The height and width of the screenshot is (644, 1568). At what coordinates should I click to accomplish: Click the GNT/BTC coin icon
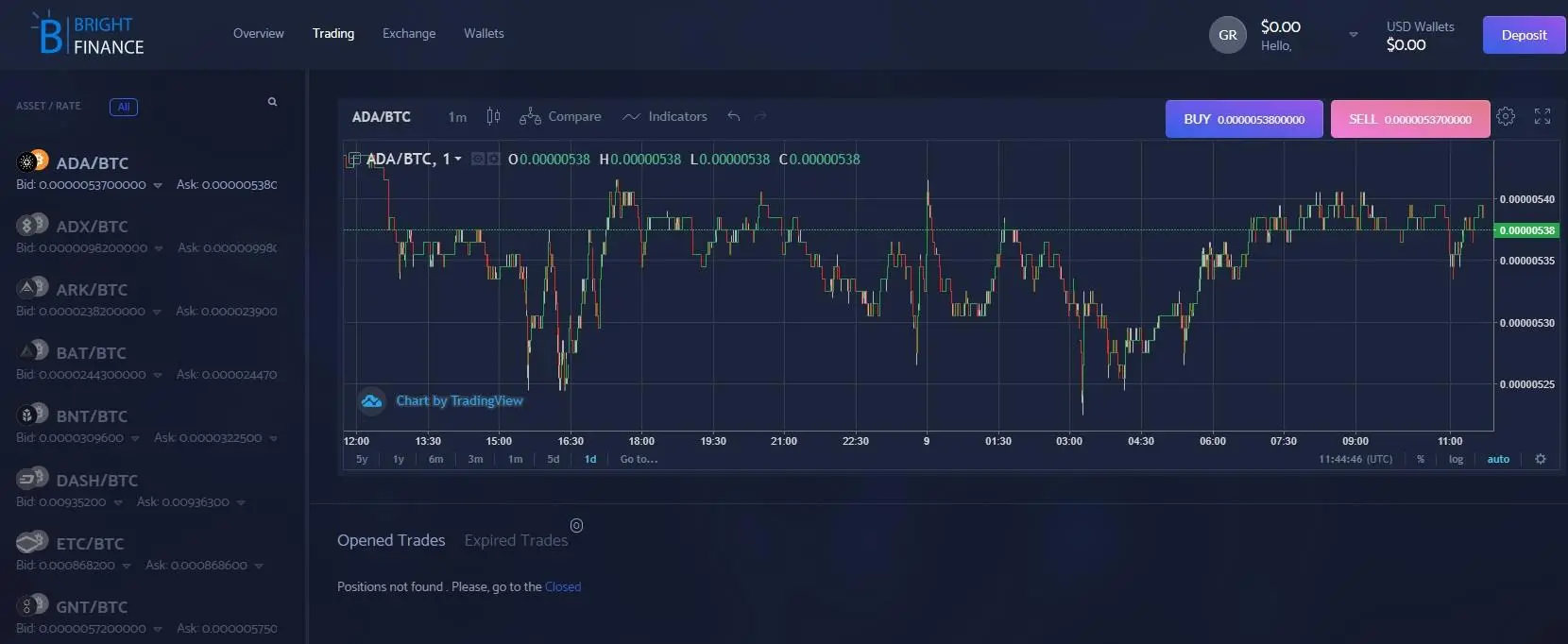coord(33,604)
